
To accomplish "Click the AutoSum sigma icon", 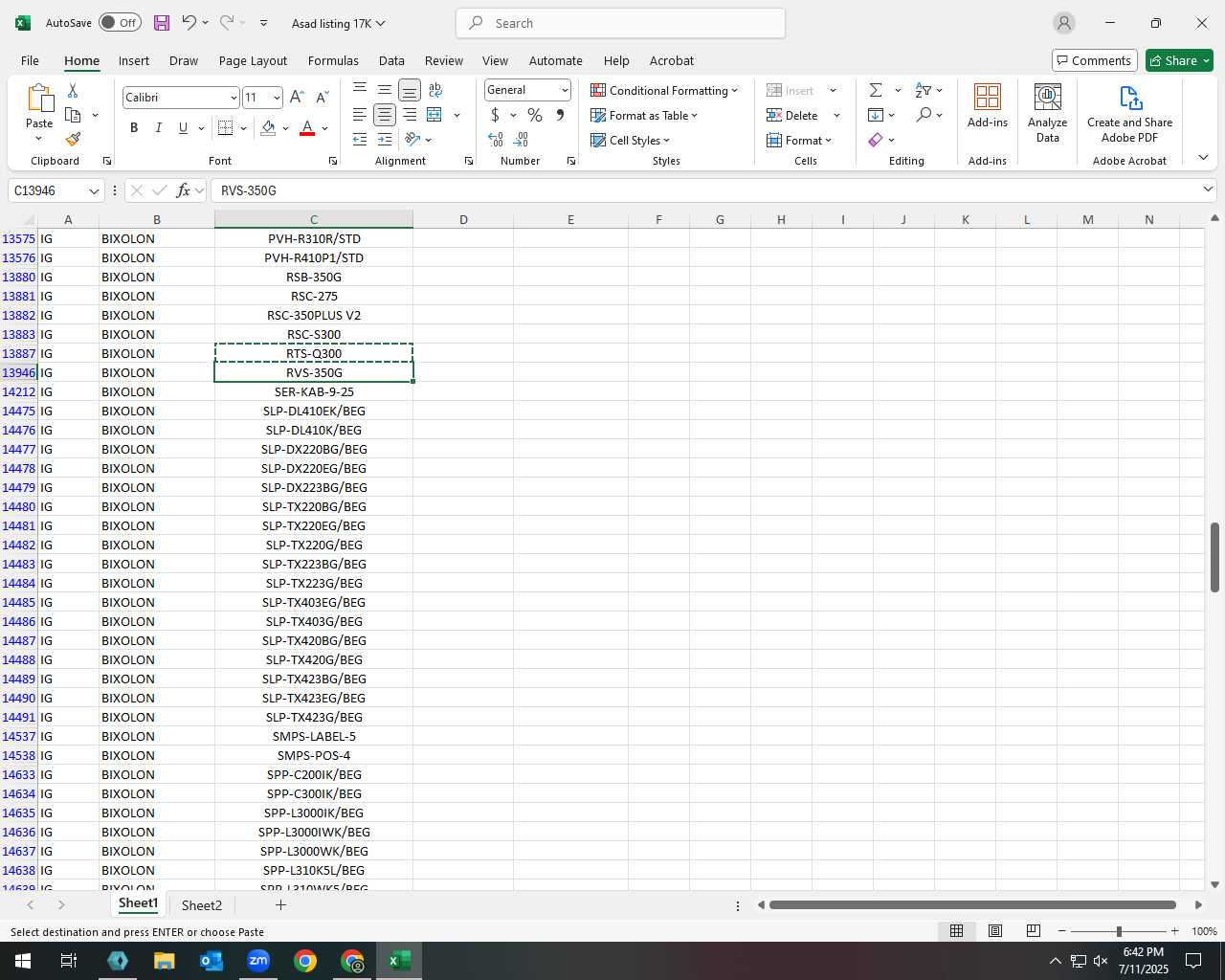I will pos(876,90).
